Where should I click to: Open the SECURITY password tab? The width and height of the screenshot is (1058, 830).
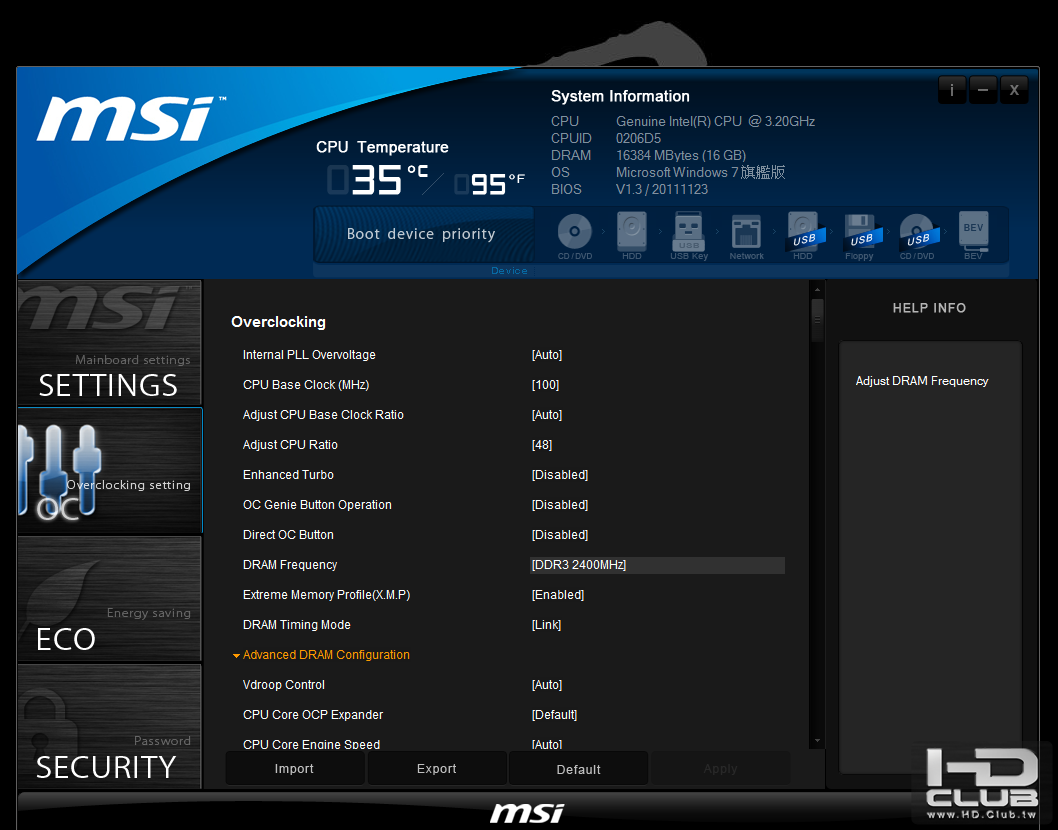[x=109, y=726]
